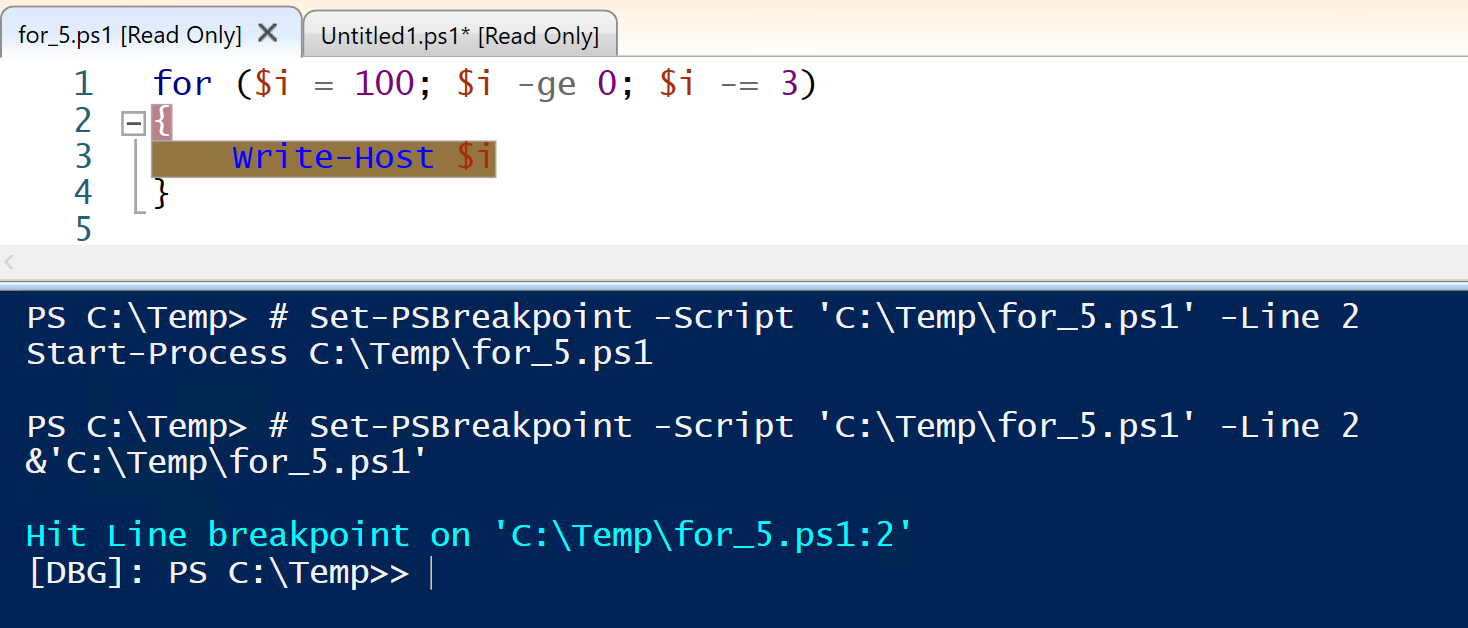The height and width of the screenshot is (628, 1468).
Task: Click the number 100 in the loop
Action: pyautogui.click(x=384, y=84)
